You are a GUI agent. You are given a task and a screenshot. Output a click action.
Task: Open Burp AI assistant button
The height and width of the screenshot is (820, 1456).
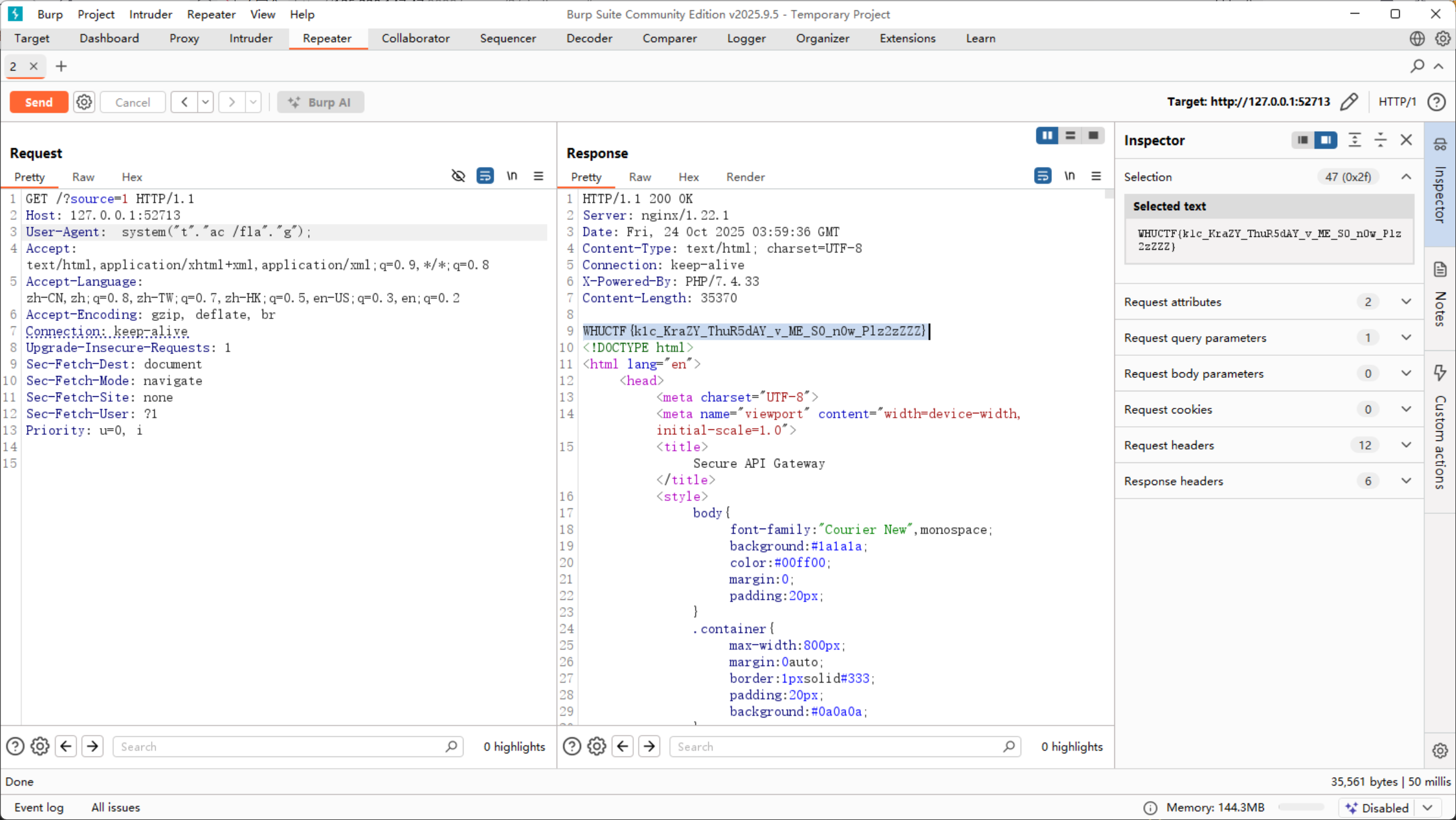click(x=320, y=102)
